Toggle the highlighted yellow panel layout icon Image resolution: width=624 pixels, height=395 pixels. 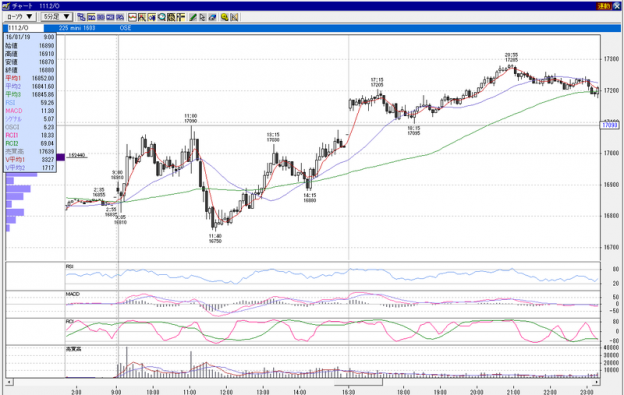[x=91, y=17]
